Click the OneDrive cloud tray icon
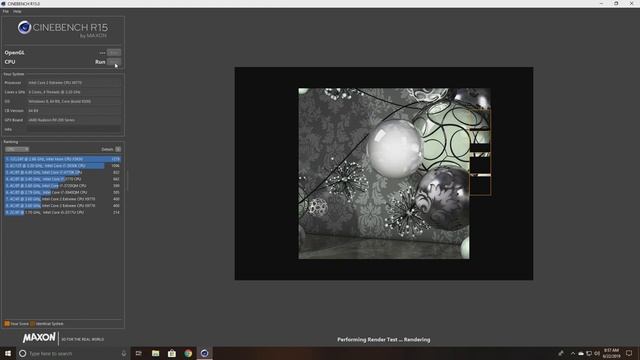Image resolution: width=640 pixels, height=360 pixels. click(581, 353)
